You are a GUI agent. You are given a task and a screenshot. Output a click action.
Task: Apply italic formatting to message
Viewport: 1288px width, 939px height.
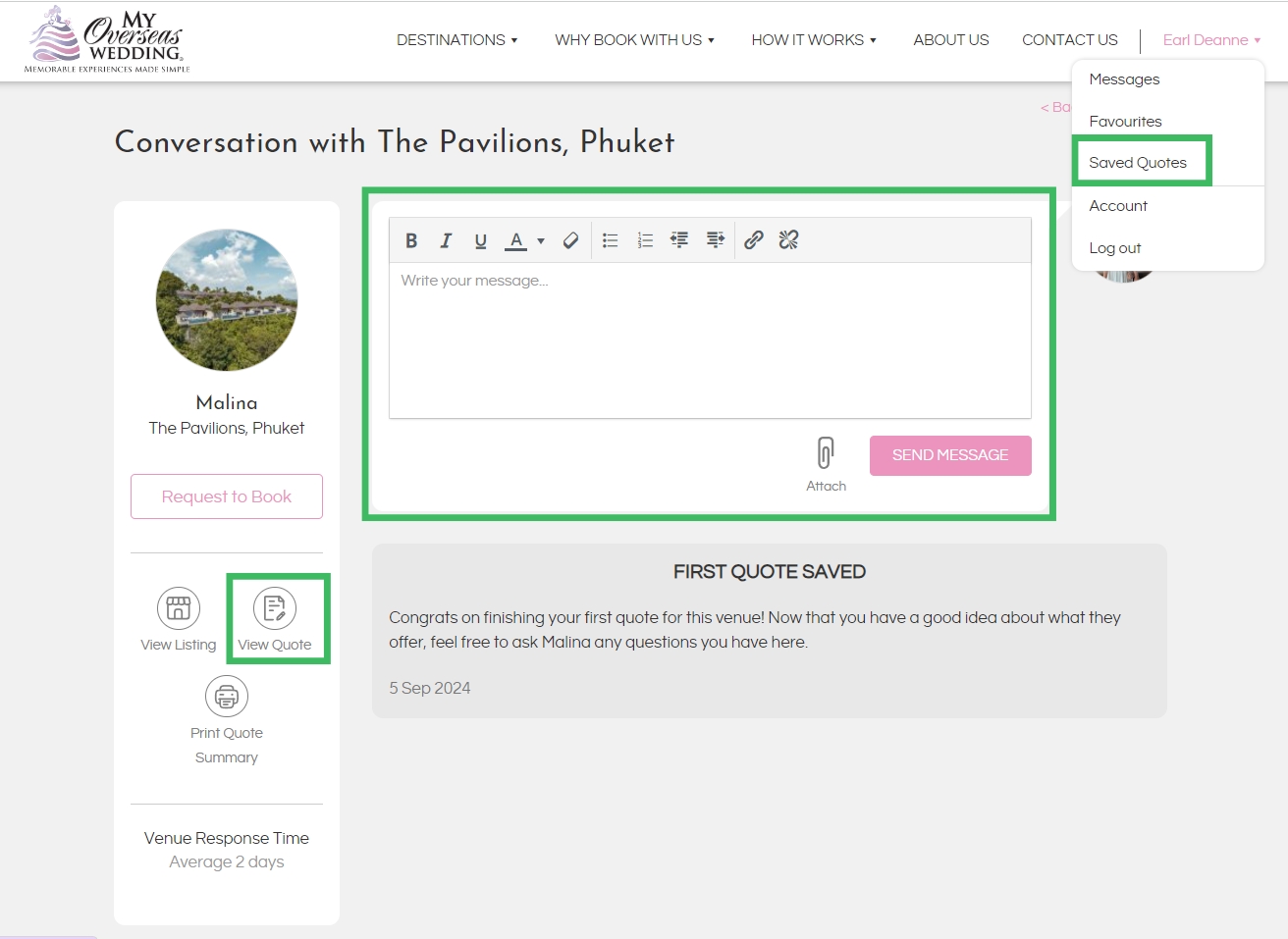[446, 240]
